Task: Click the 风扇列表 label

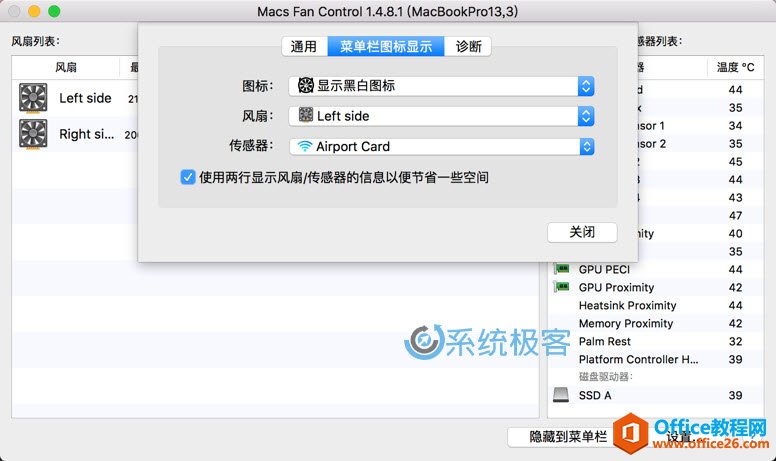Action: pyautogui.click(x=36, y=41)
